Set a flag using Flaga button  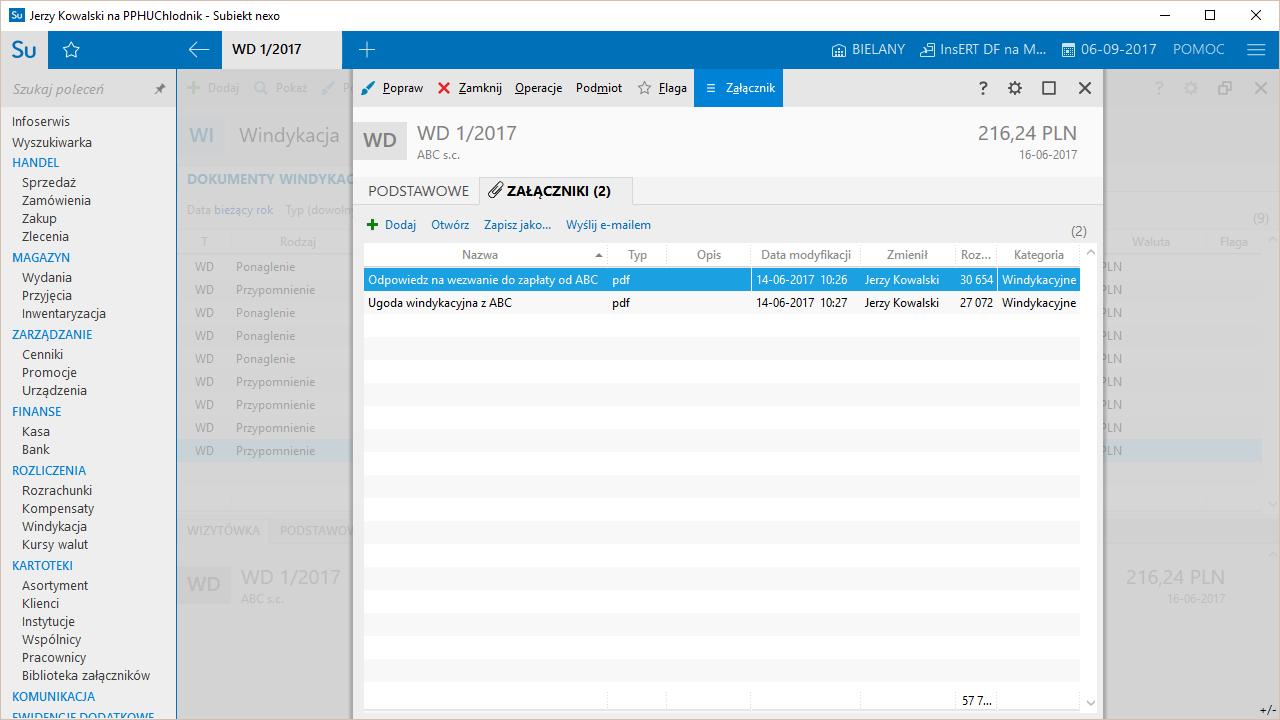click(662, 88)
